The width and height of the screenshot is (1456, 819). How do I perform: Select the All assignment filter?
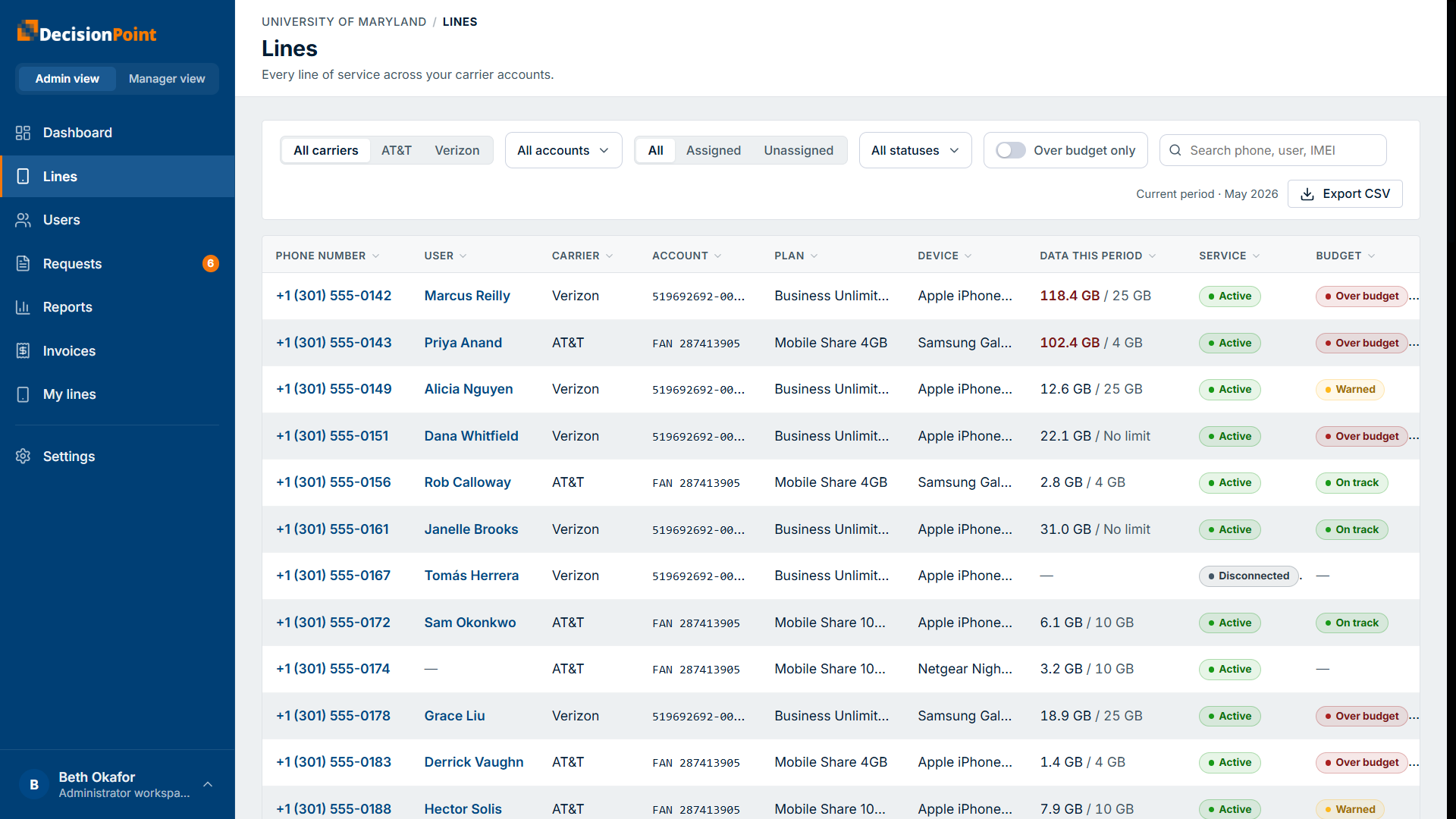655,150
